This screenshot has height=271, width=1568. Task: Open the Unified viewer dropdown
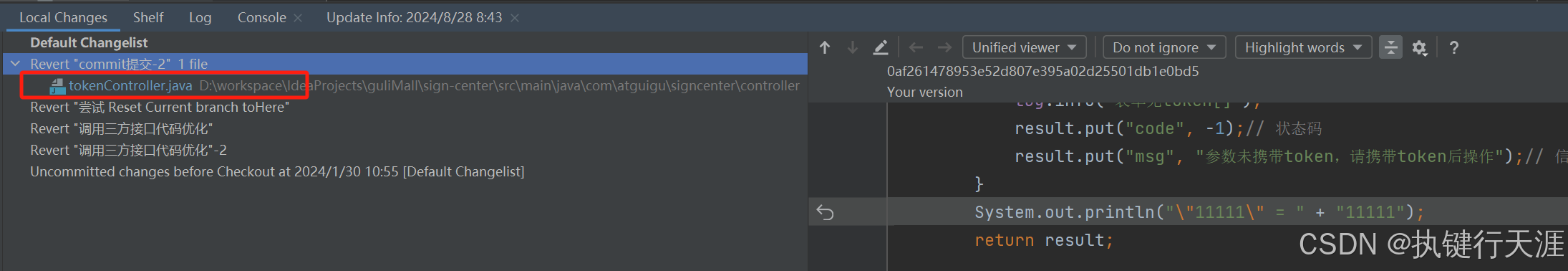click(x=1024, y=47)
